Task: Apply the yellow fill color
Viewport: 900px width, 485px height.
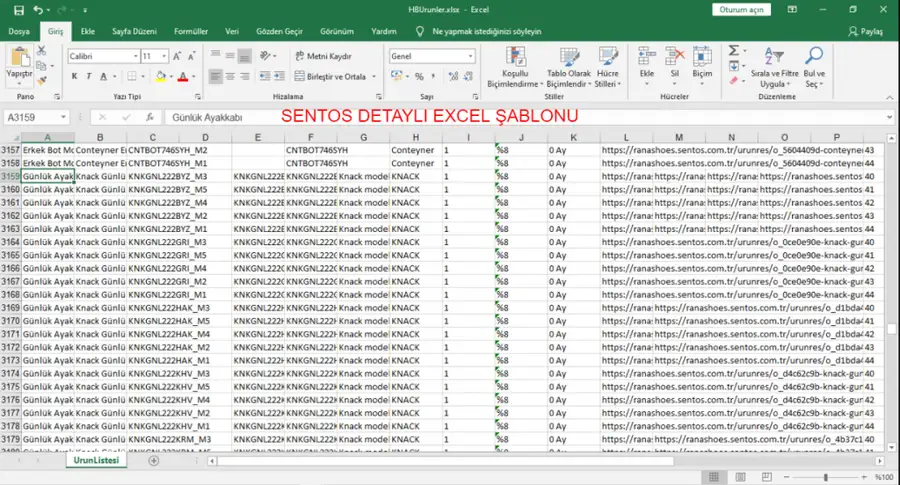Action: (161, 76)
